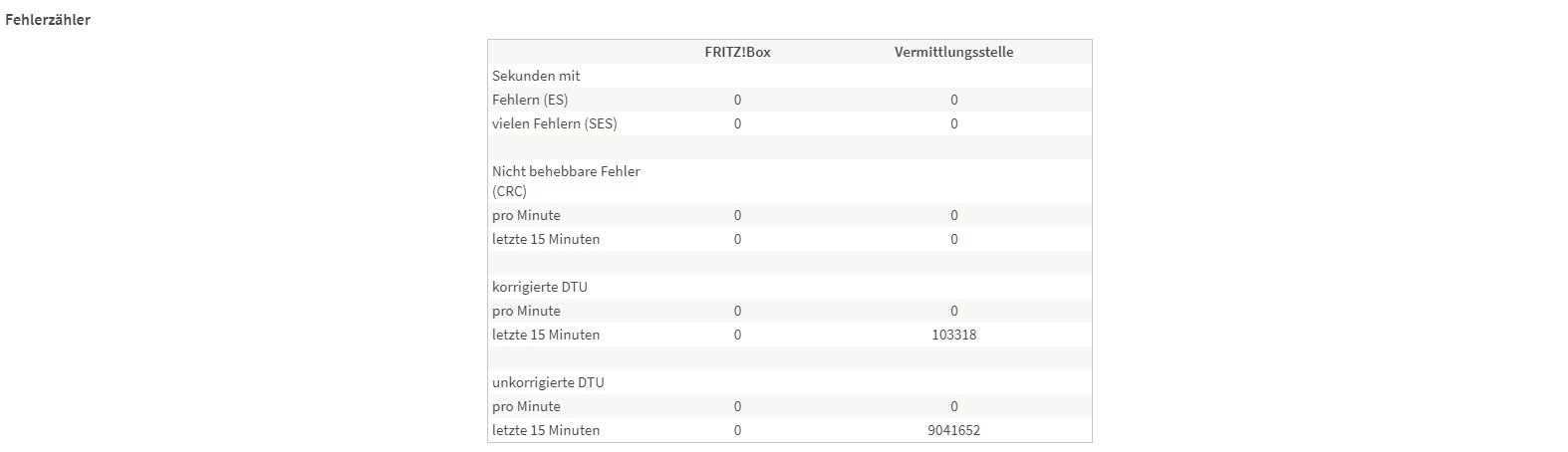The height and width of the screenshot is (452, 1568).
Task: Click FRITZ!Box value for Fehlern (ES)
Action: [737, 100]
